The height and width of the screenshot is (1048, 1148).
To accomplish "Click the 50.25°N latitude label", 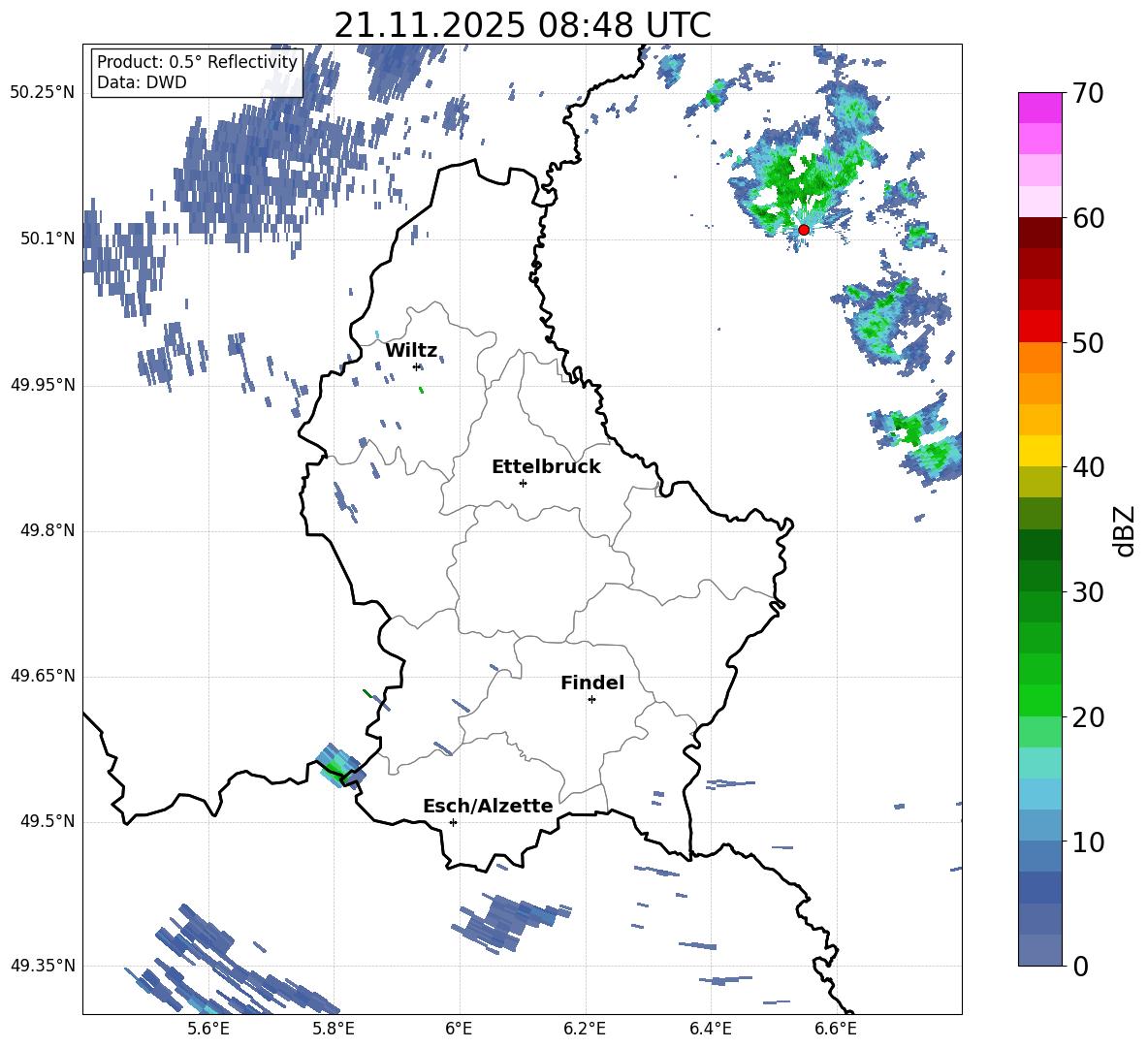I will [43, 93].
